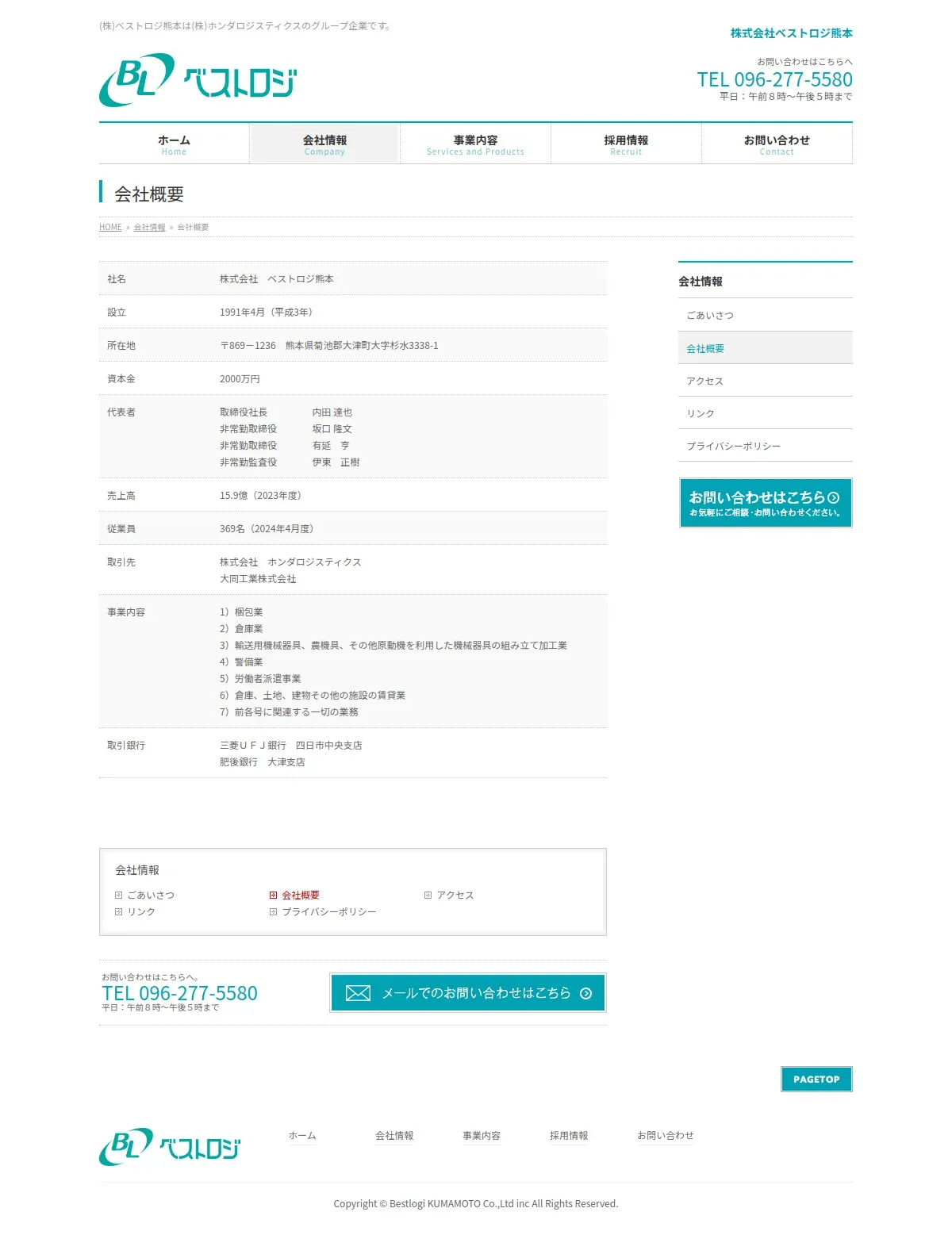The height and width of the screenshot is (1235, 952).
Task: Click the 5) 労働者派遣事業 business item
Action: pyautogui.click(x=260, y=679)
